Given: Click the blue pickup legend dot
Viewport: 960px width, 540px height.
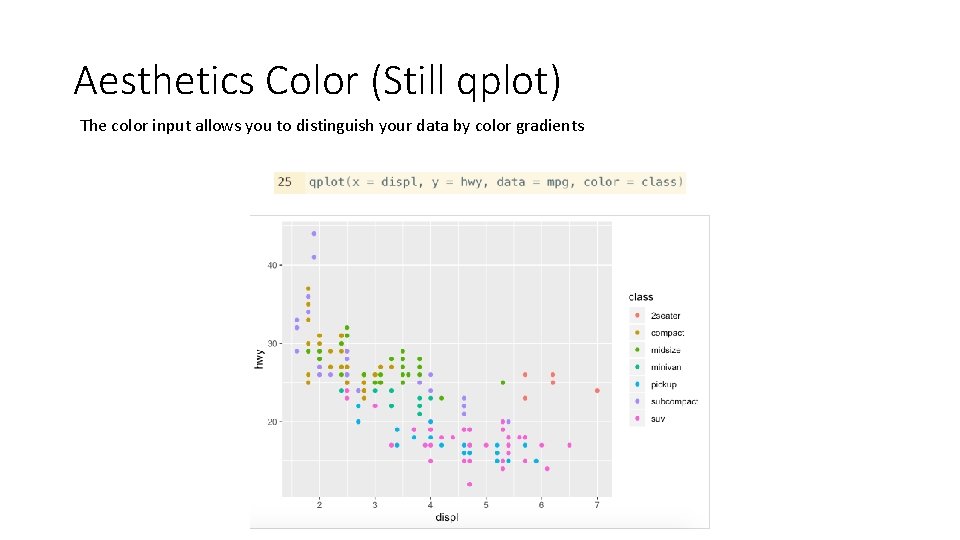Looking at the screenshot, I should pos(637,384).
